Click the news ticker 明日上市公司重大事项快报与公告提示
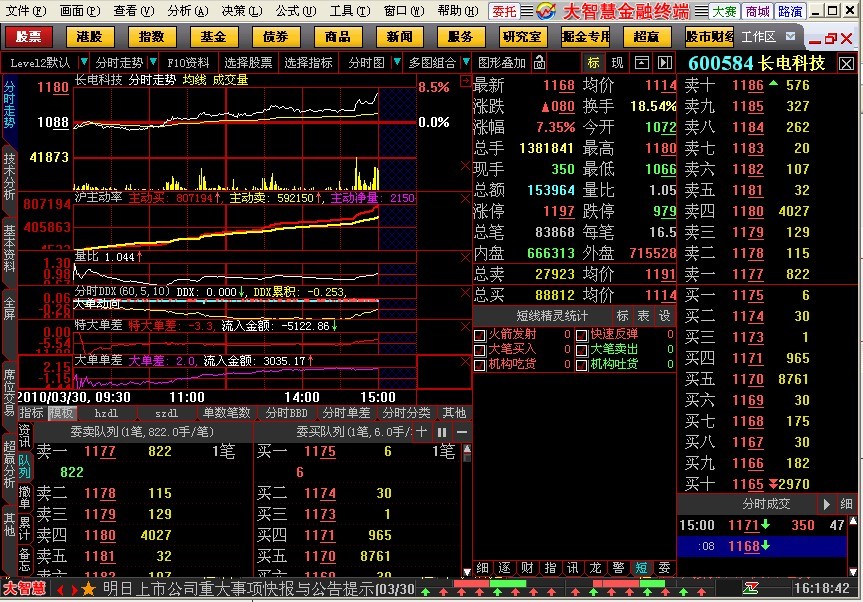This screenshot has width=863, height=602. (x=238, y=589)
